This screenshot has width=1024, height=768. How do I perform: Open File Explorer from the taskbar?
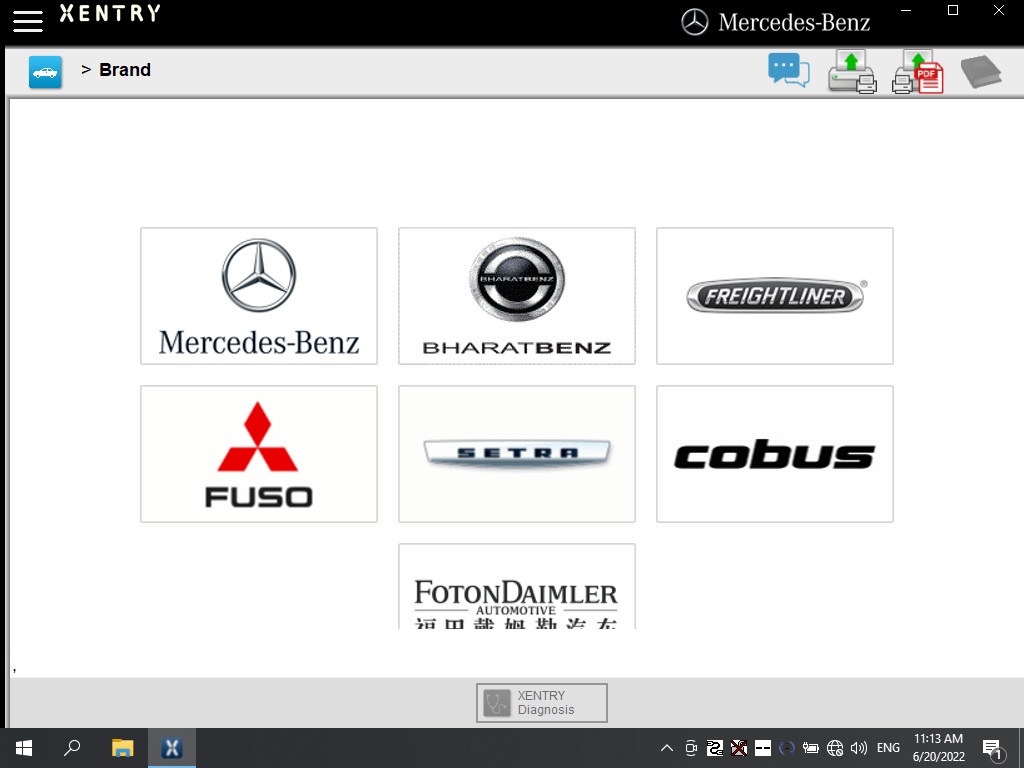point(122,748)
